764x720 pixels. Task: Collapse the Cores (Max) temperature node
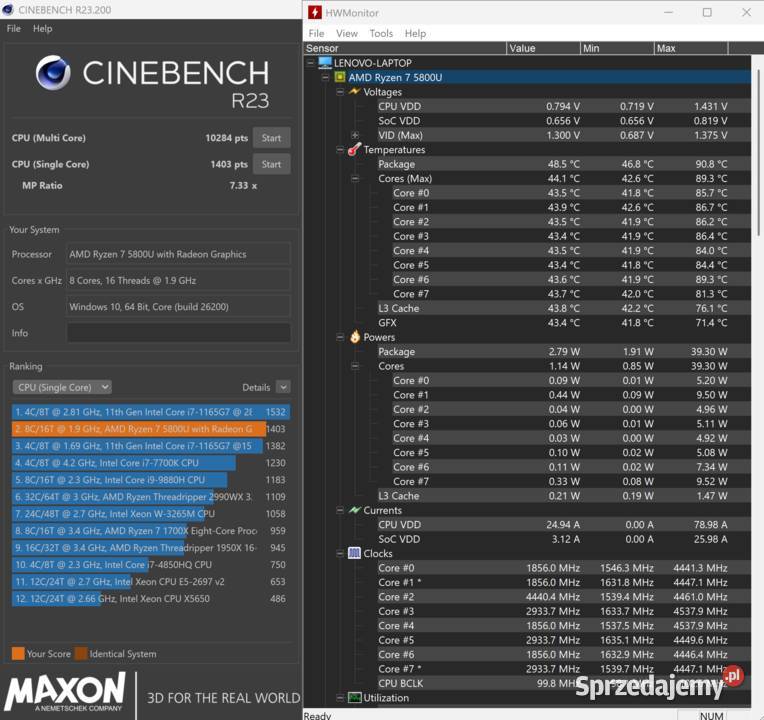pyautogui.click(x=355, y=178)
